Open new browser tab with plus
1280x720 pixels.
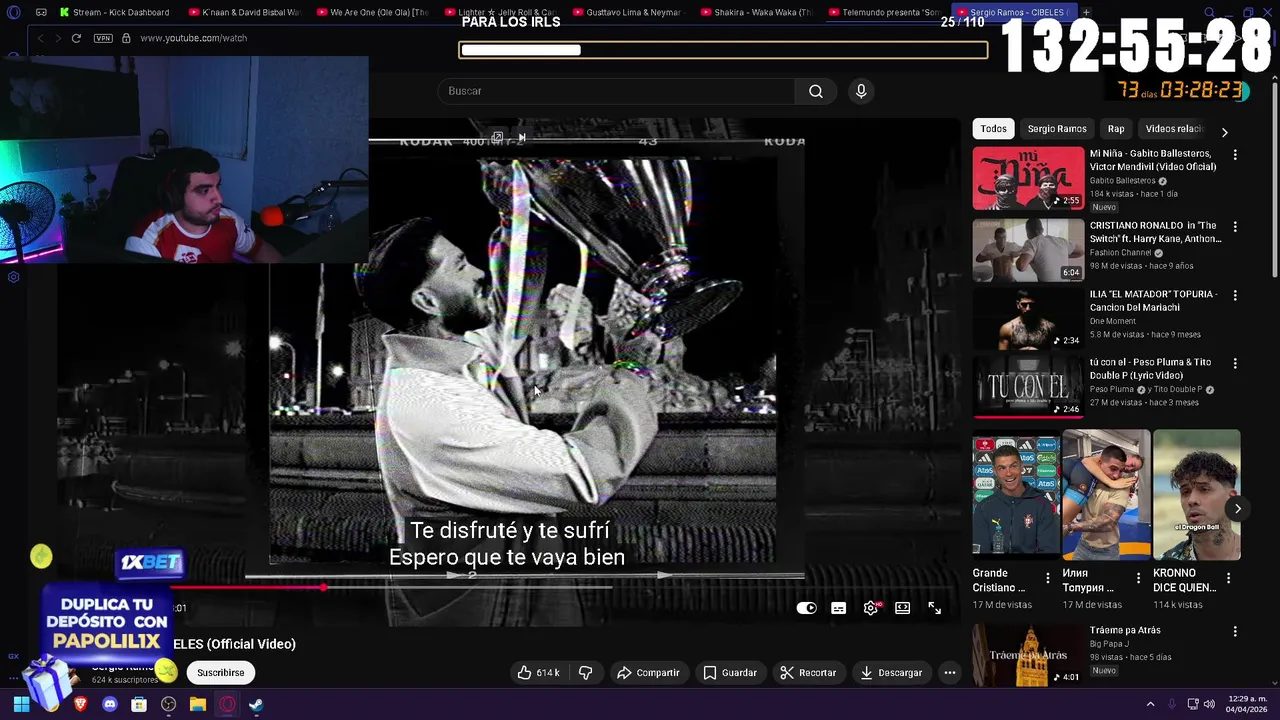[x=1086, y=12]
